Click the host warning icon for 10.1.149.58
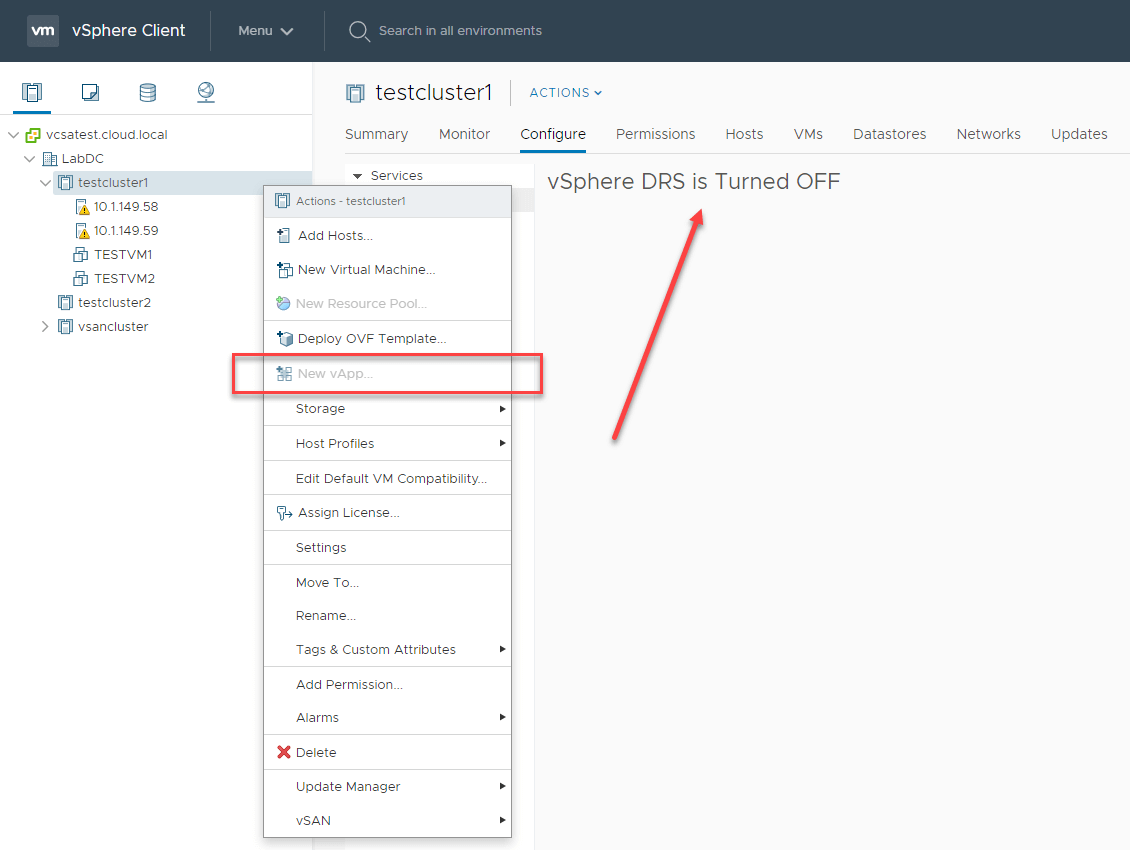This screenshot has width=1130, height=850. coord(82,207)
